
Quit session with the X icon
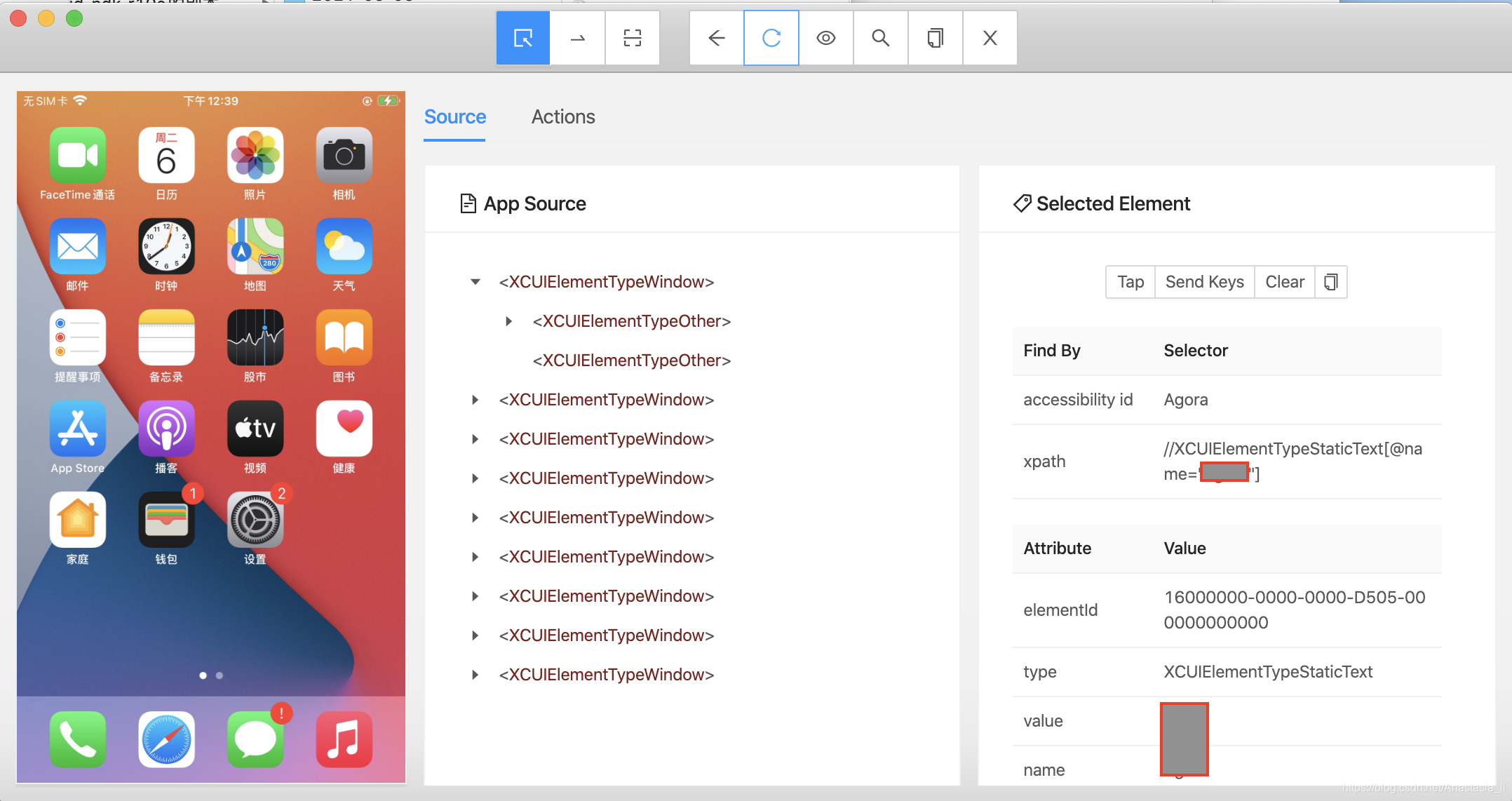(x=990, y=38)
